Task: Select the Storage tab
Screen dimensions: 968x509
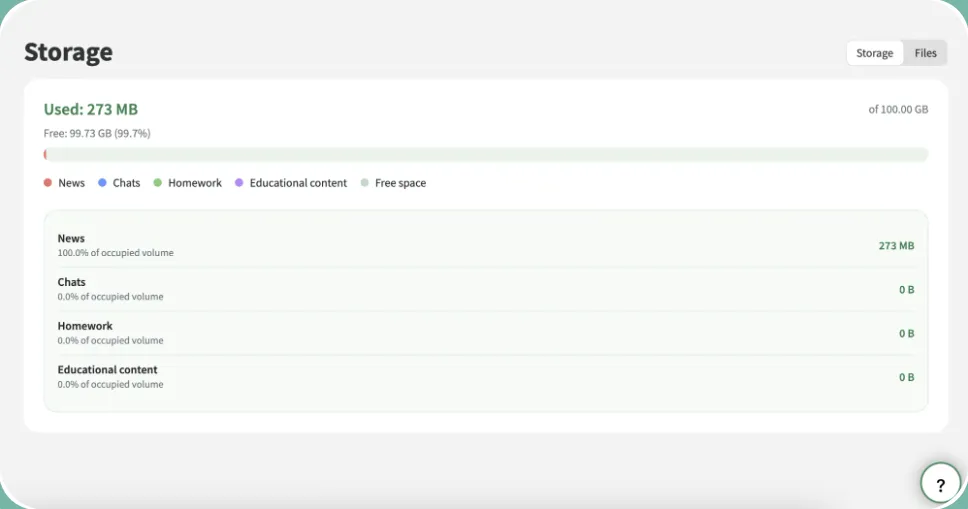Action: [874, 53]
